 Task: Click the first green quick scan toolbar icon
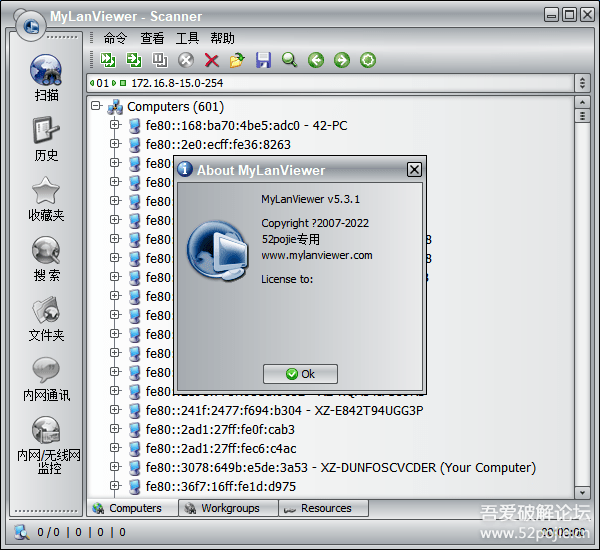tap(108, 60)
